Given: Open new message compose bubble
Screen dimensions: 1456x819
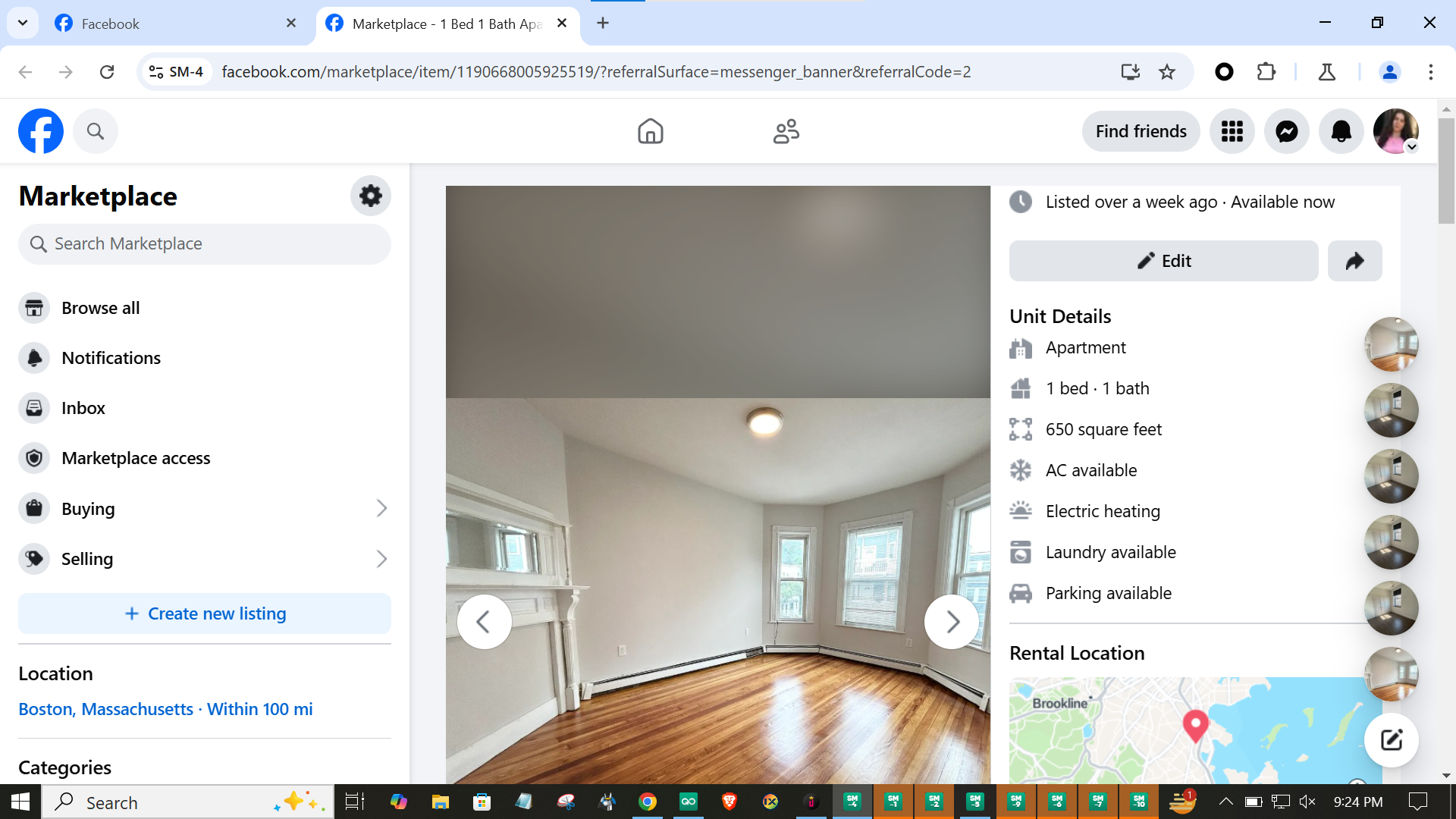Looking at the screenshot, I should click(1391, 739).
